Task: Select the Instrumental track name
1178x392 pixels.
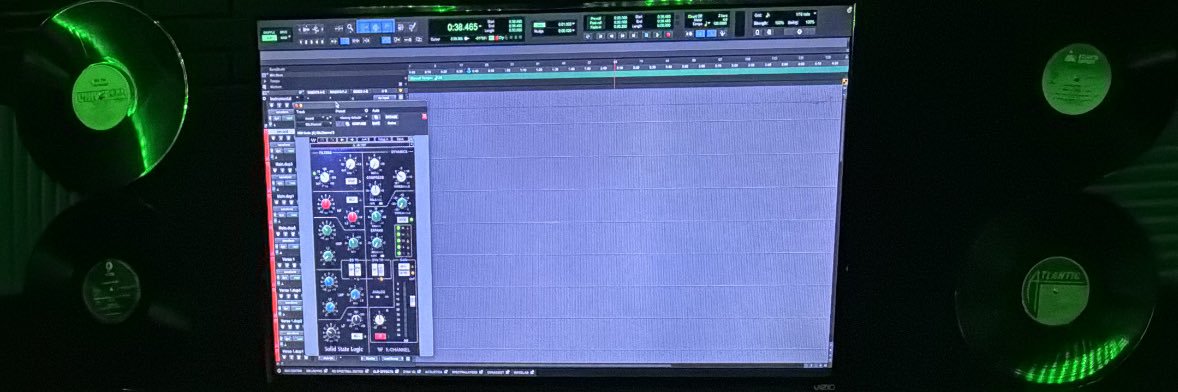Action: tap(281, 98)
